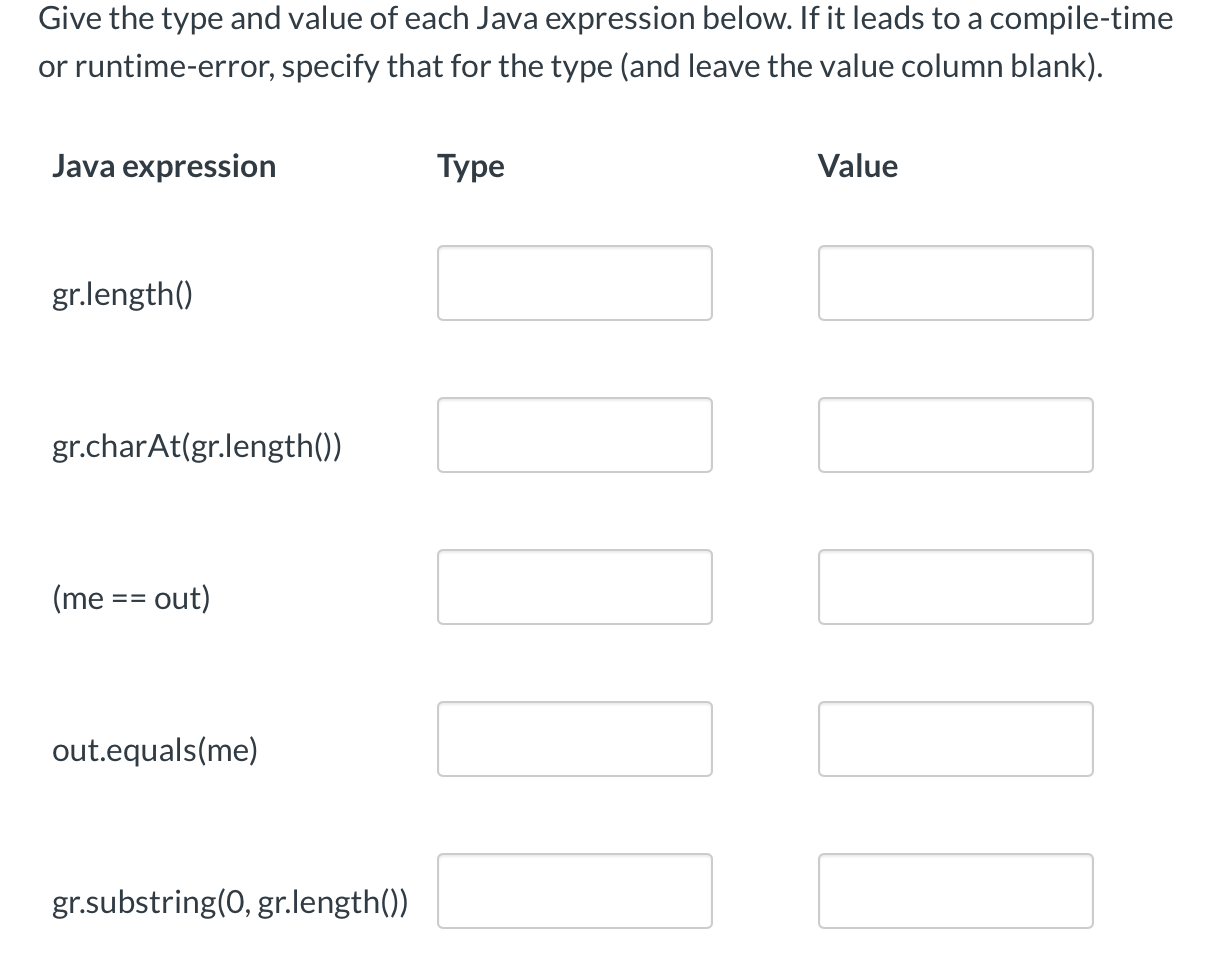
Task: Click the 'or runtime-error, specify' instruction line
Action: (572, 67)
